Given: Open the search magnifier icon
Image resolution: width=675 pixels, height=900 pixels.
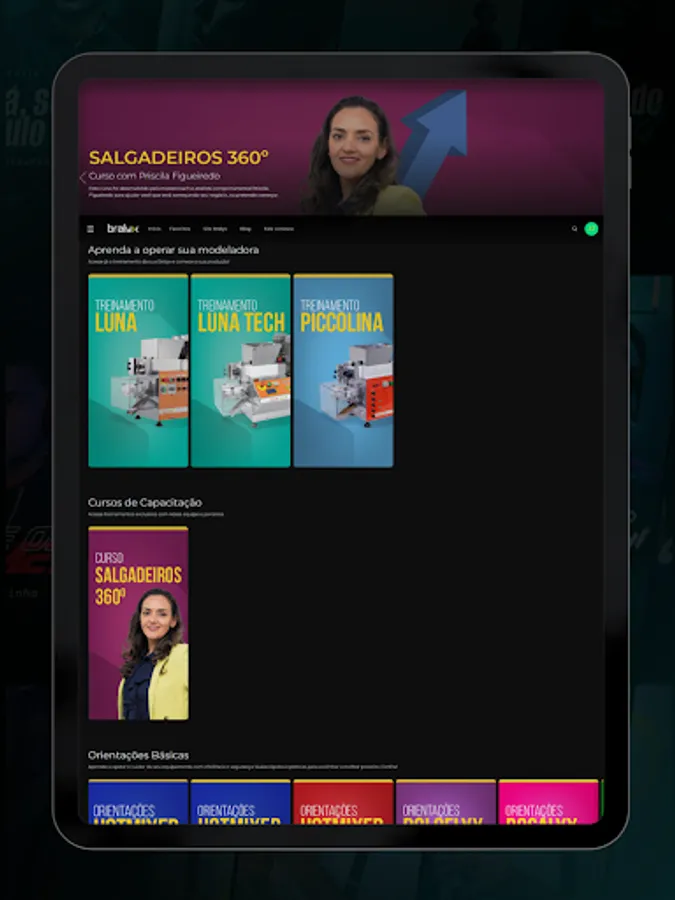Looking at the screenshot, I should (575, 228).
